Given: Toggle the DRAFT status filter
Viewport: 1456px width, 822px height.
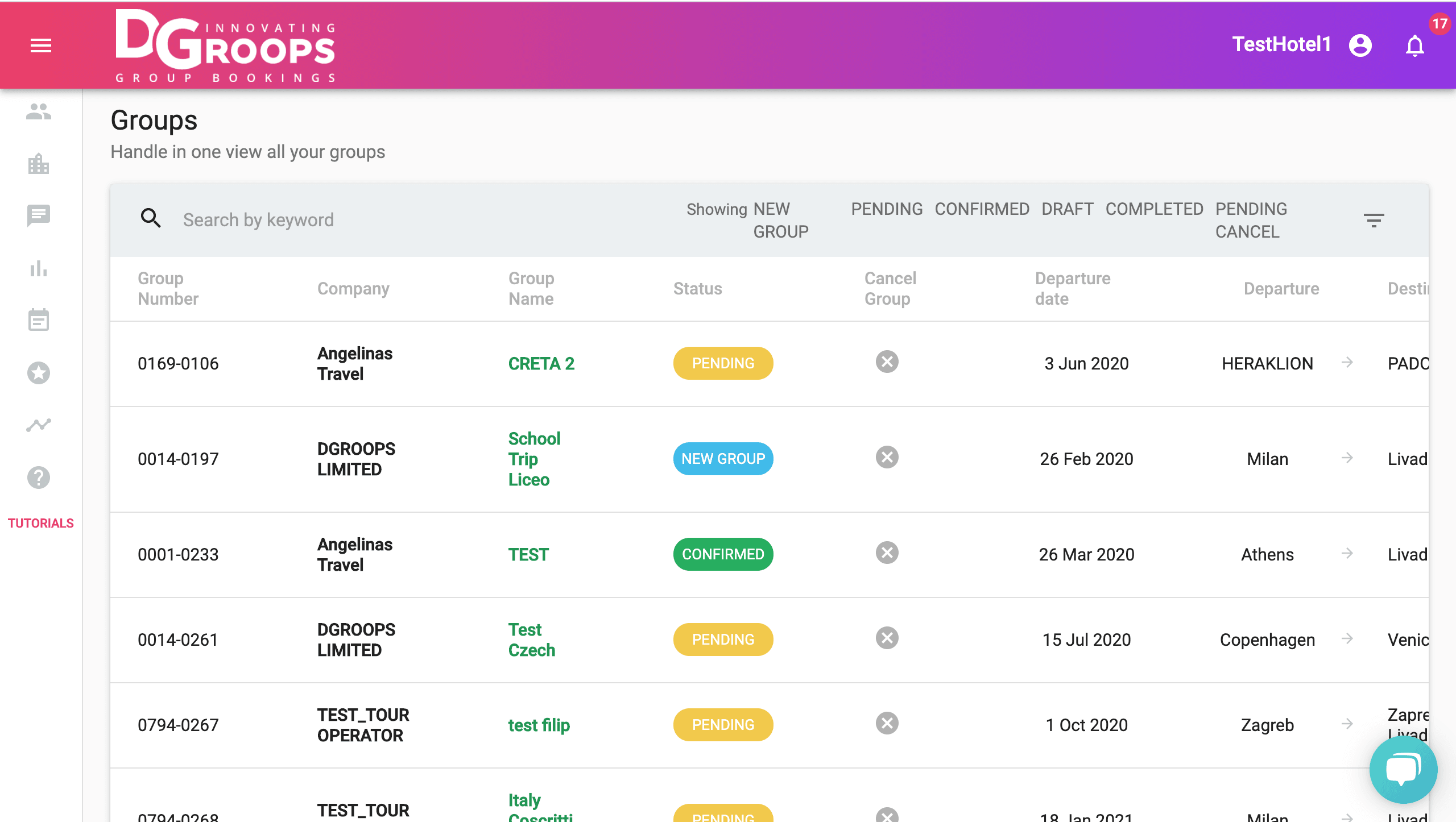Looking at the screenshot, I should click(1067, 209).
